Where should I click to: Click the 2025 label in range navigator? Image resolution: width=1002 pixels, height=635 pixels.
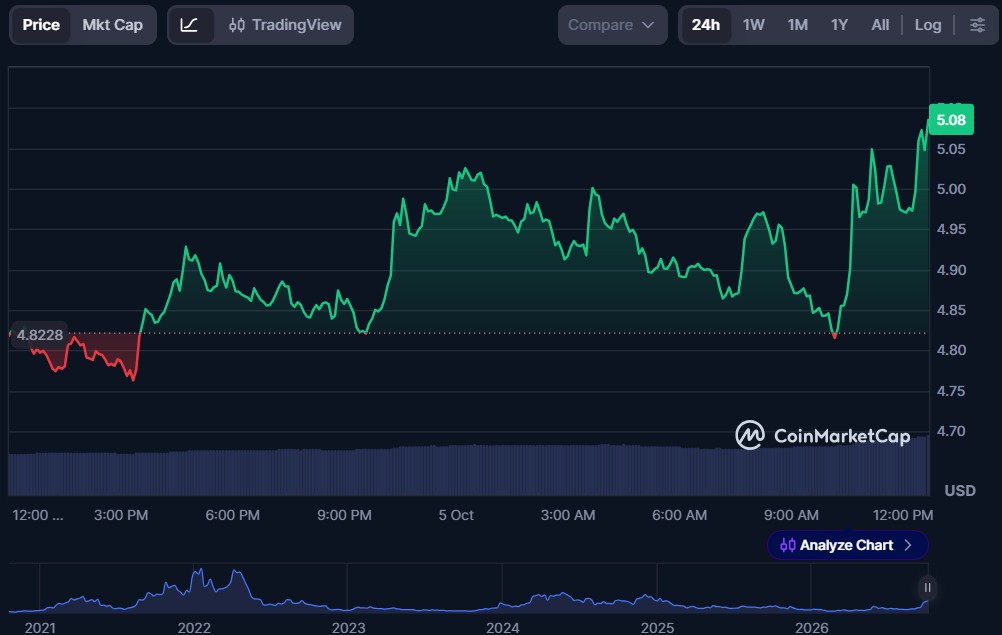click(x=657, y=627)
